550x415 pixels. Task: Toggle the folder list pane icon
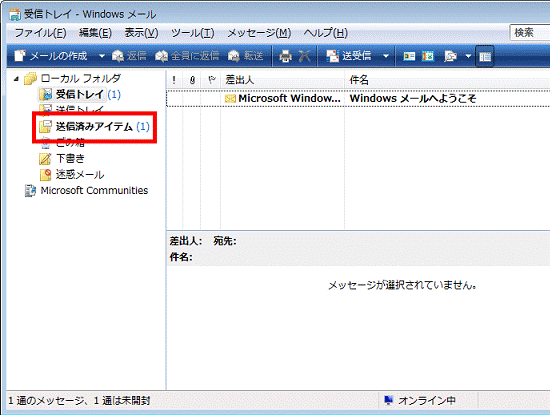point(485,56)
